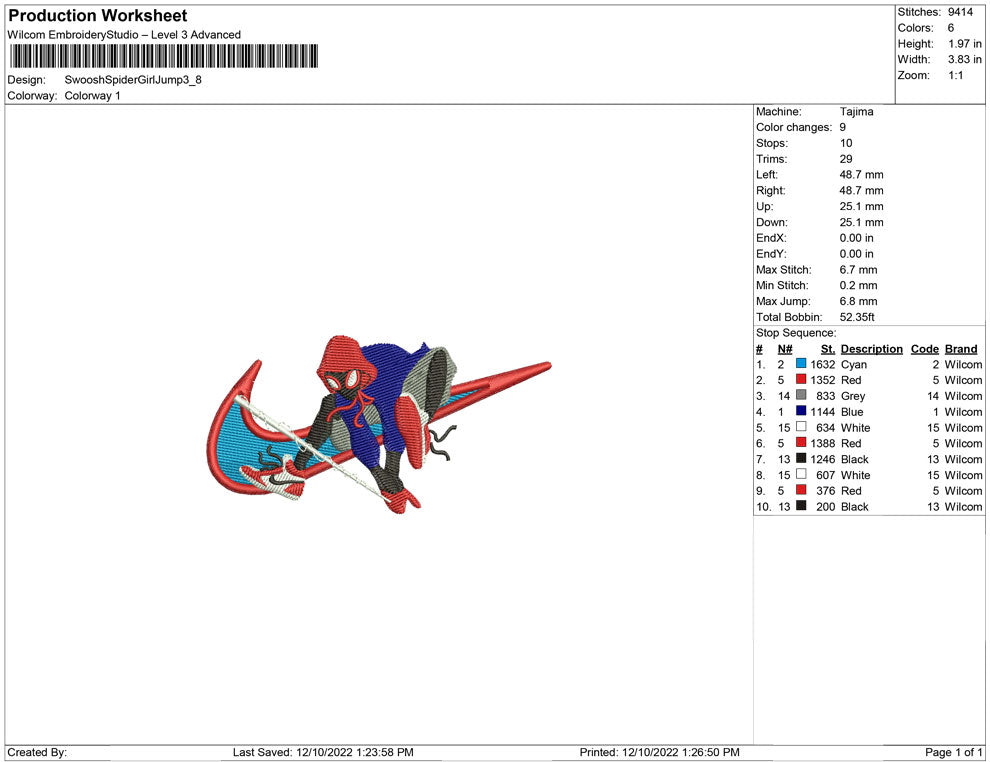
Task: Select the Zoom value "1:1"
Action: click(956, 75)
